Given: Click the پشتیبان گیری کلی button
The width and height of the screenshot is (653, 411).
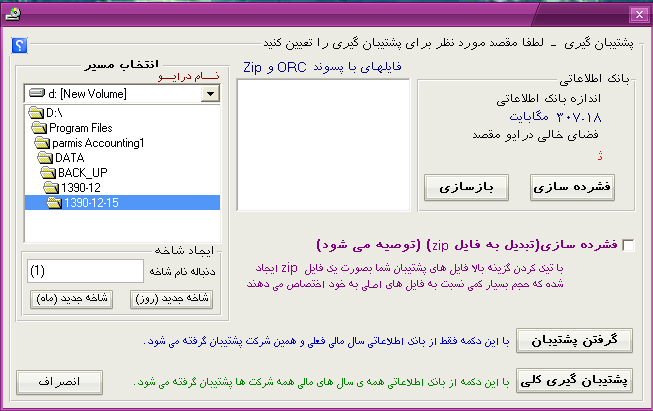Looking at the screenshot, I should point(574,380).
